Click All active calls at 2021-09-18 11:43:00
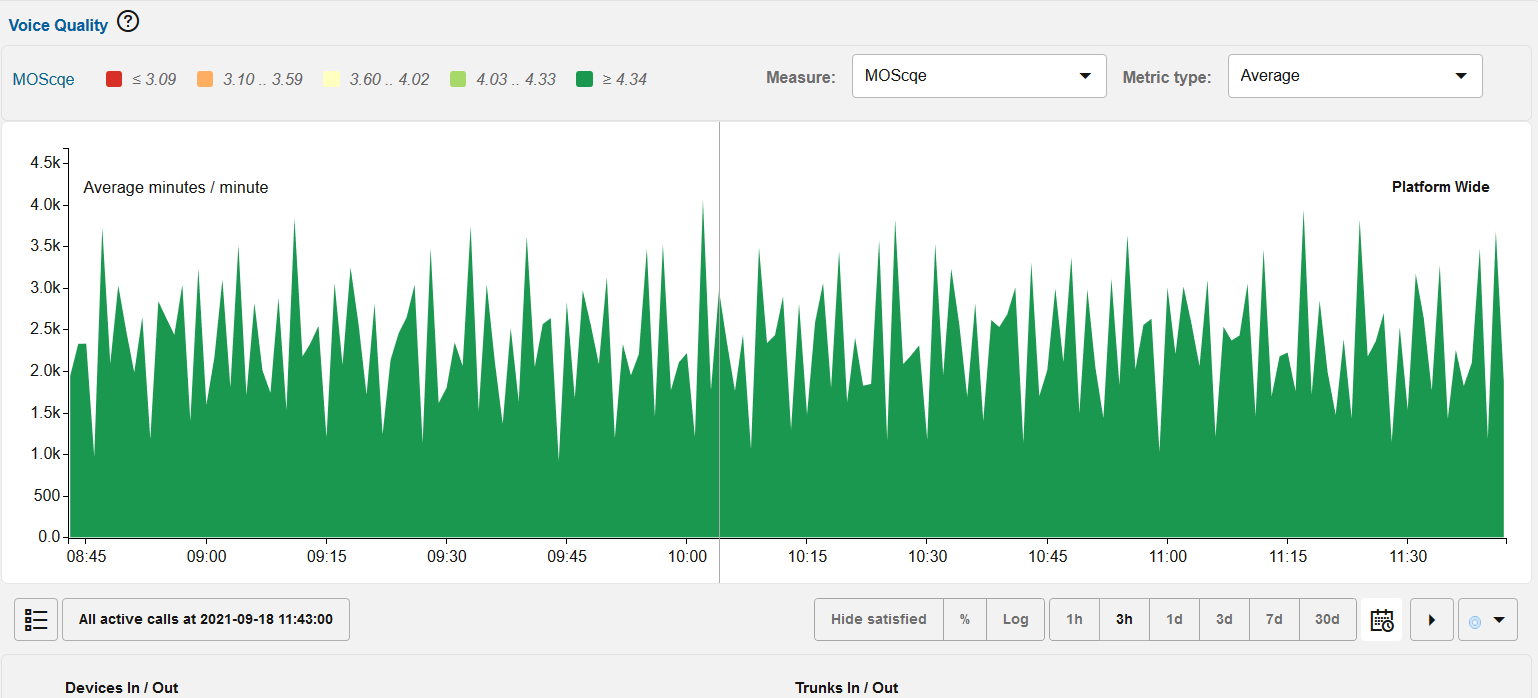The height and width of the screenshot is (698, 1538). click(x=206, y=620)
